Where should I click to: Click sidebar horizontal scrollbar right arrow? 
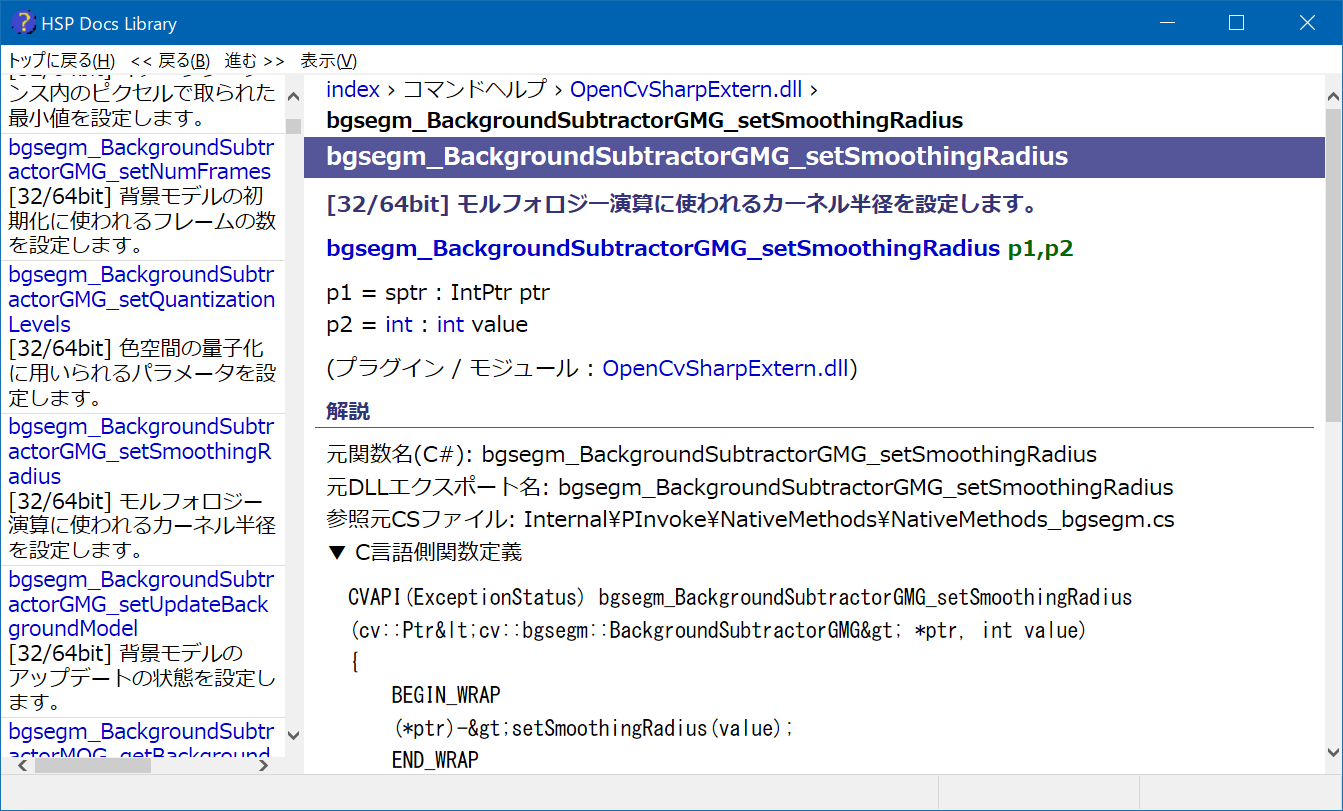[263, 765]
